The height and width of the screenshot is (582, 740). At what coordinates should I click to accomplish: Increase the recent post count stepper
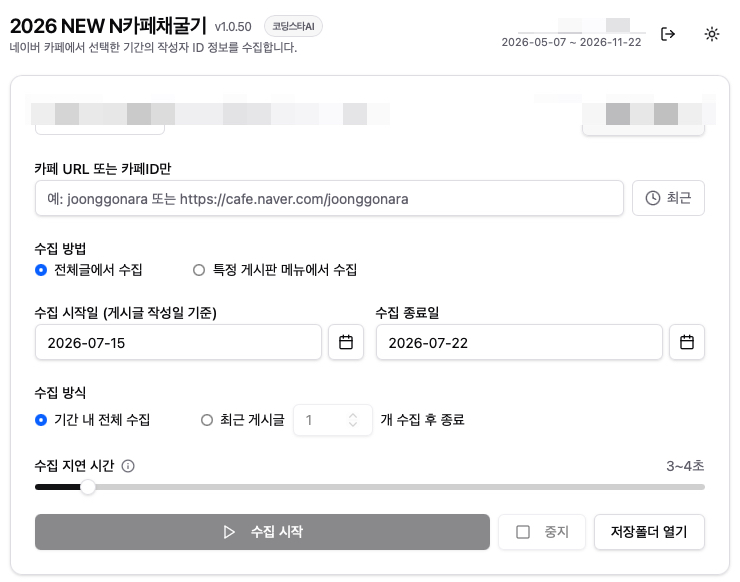tap(353, 416)
